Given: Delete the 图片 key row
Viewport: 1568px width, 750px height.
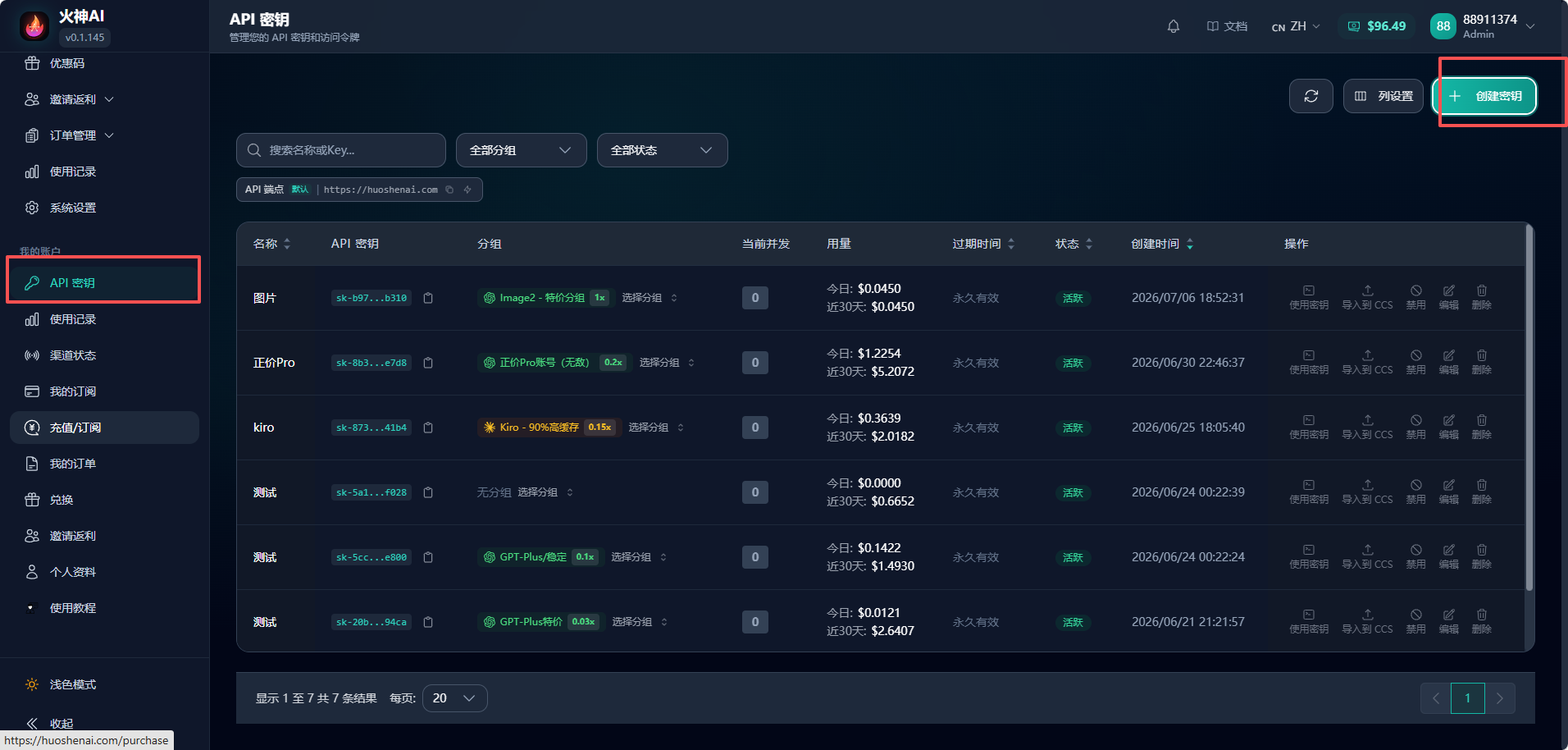Looking at the screenshot, I should (1481, 297).
